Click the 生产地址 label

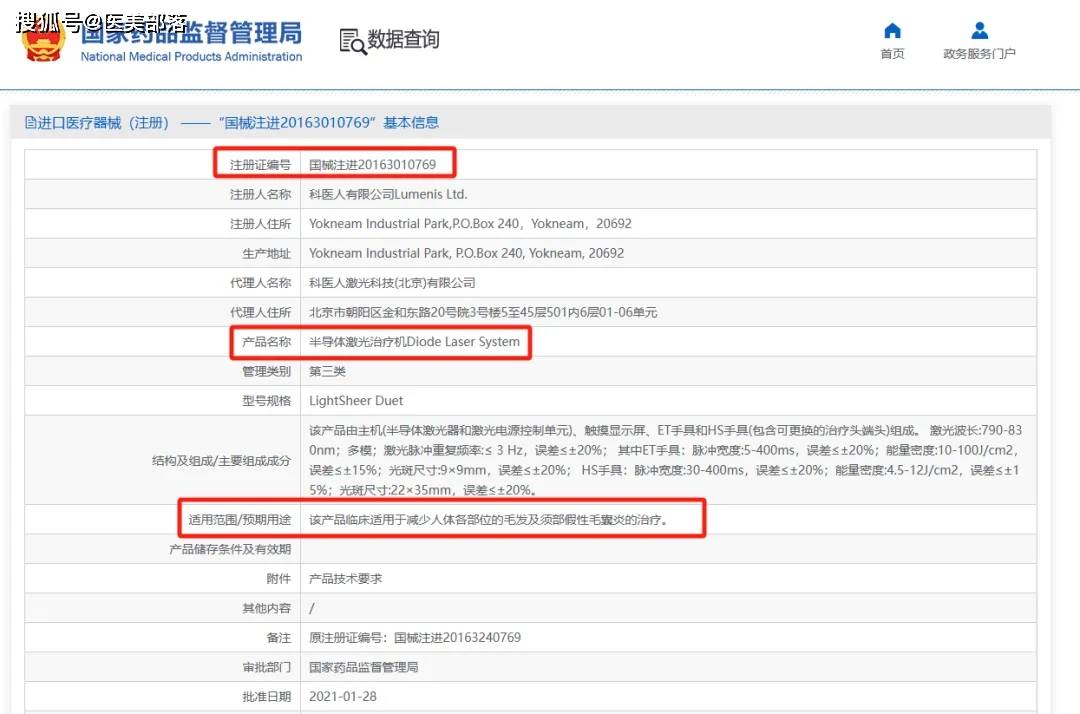tap(267, 253)
